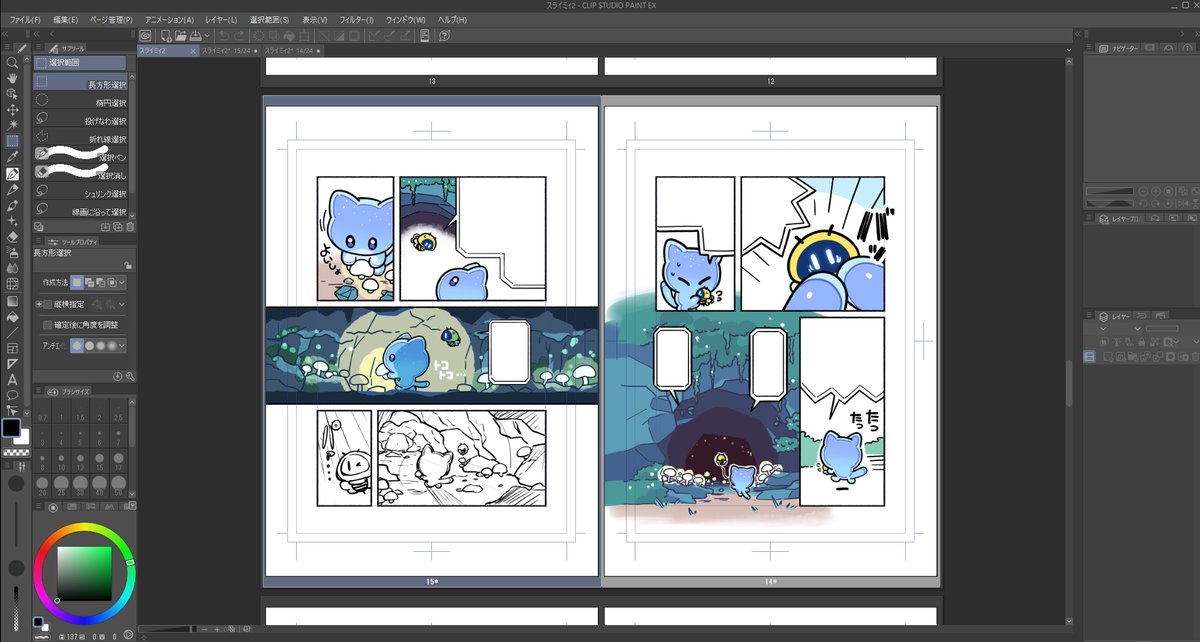Choose the シュリンク選択 shrink selection sub tool
1200x642 pixels.
[x=81, y=192]
